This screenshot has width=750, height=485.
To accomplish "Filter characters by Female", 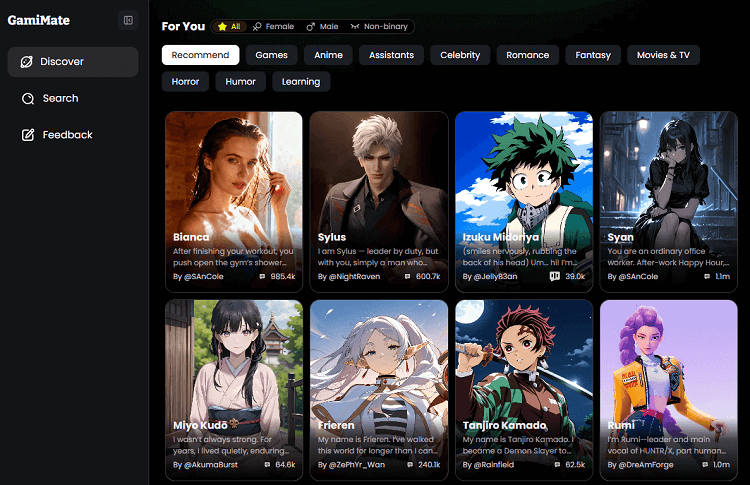I will coord(274,27).
